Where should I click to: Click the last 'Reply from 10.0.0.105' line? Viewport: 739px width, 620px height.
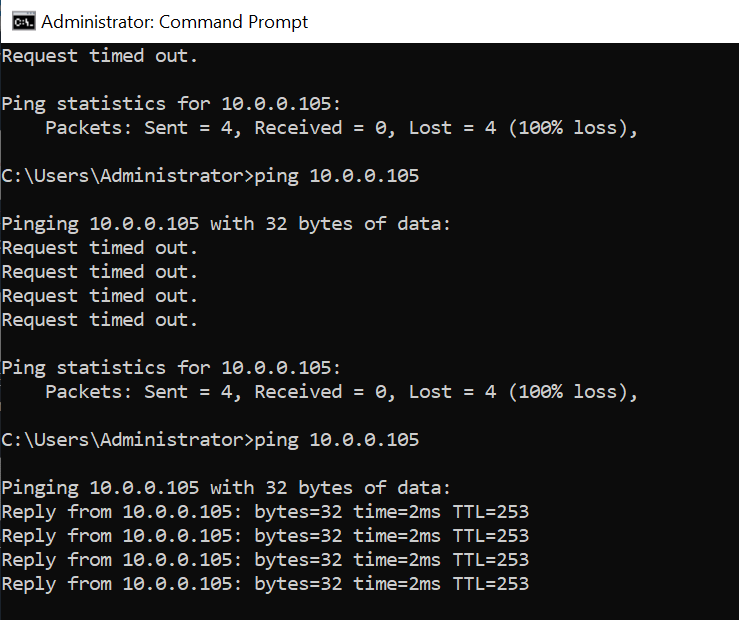265,584
